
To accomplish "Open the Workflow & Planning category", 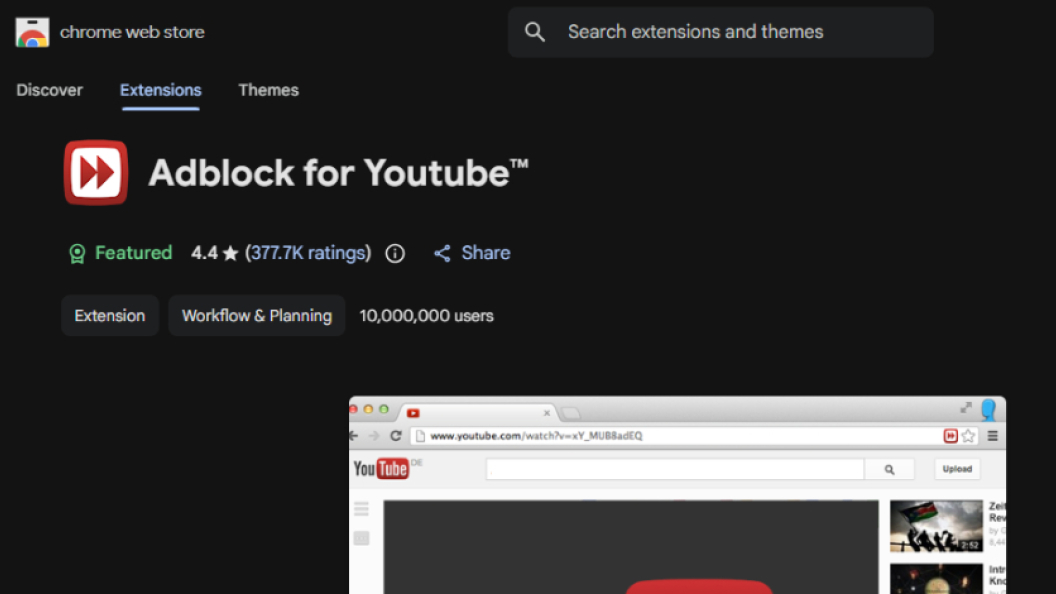I will pyautogui.click(x=257, y=315).
